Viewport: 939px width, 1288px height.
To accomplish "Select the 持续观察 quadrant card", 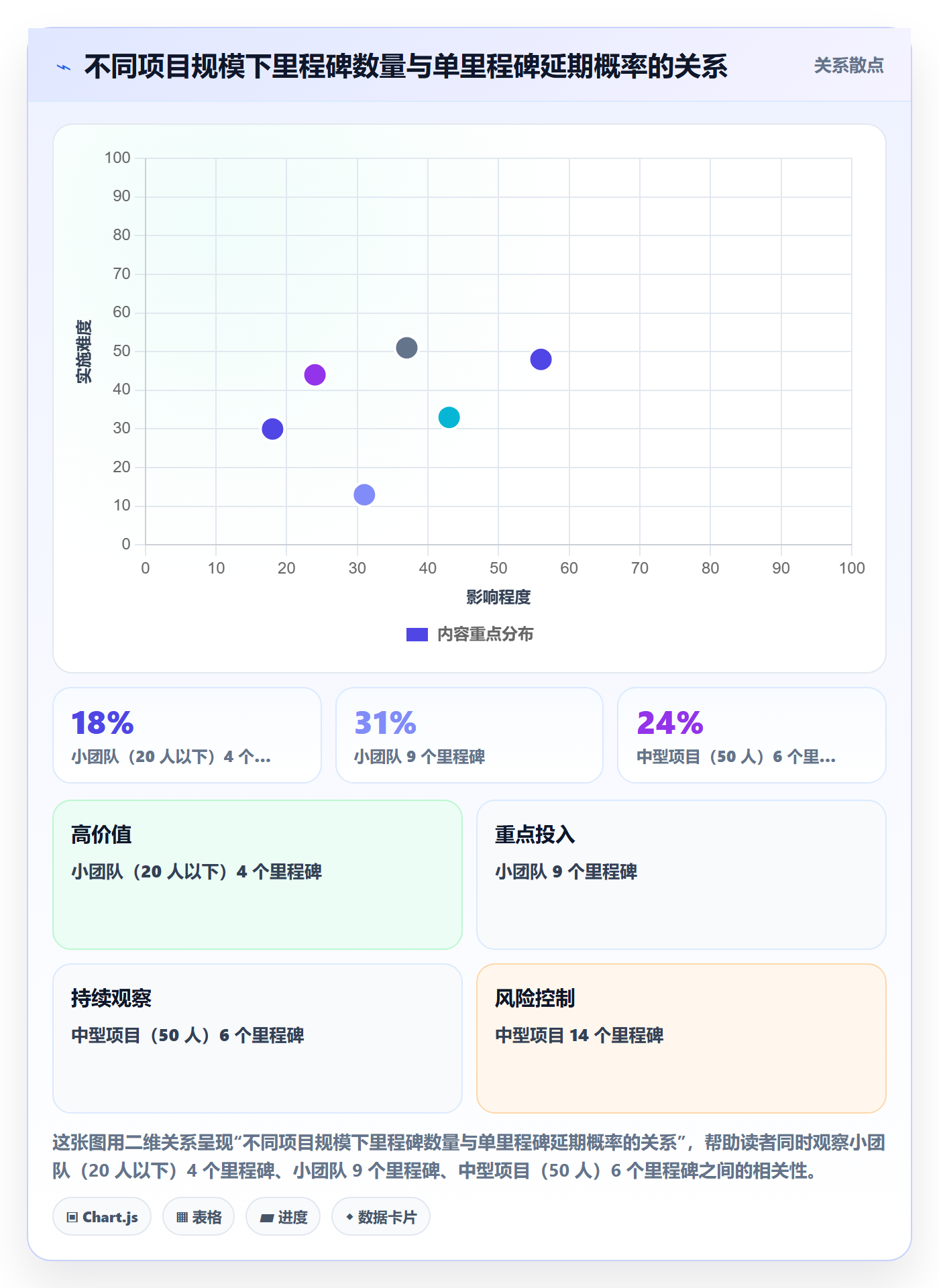I will (x=258, y=1038).
